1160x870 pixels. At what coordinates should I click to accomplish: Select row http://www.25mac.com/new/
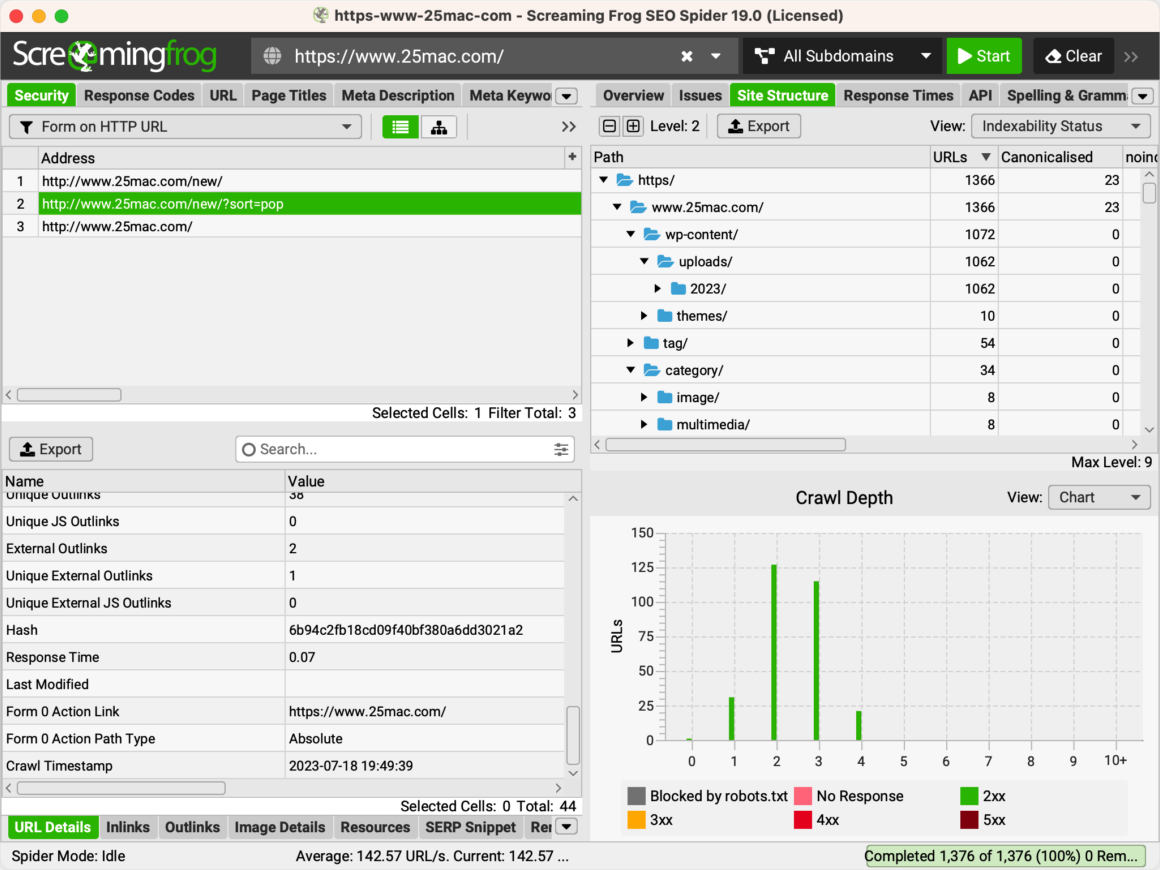point(291,181)
